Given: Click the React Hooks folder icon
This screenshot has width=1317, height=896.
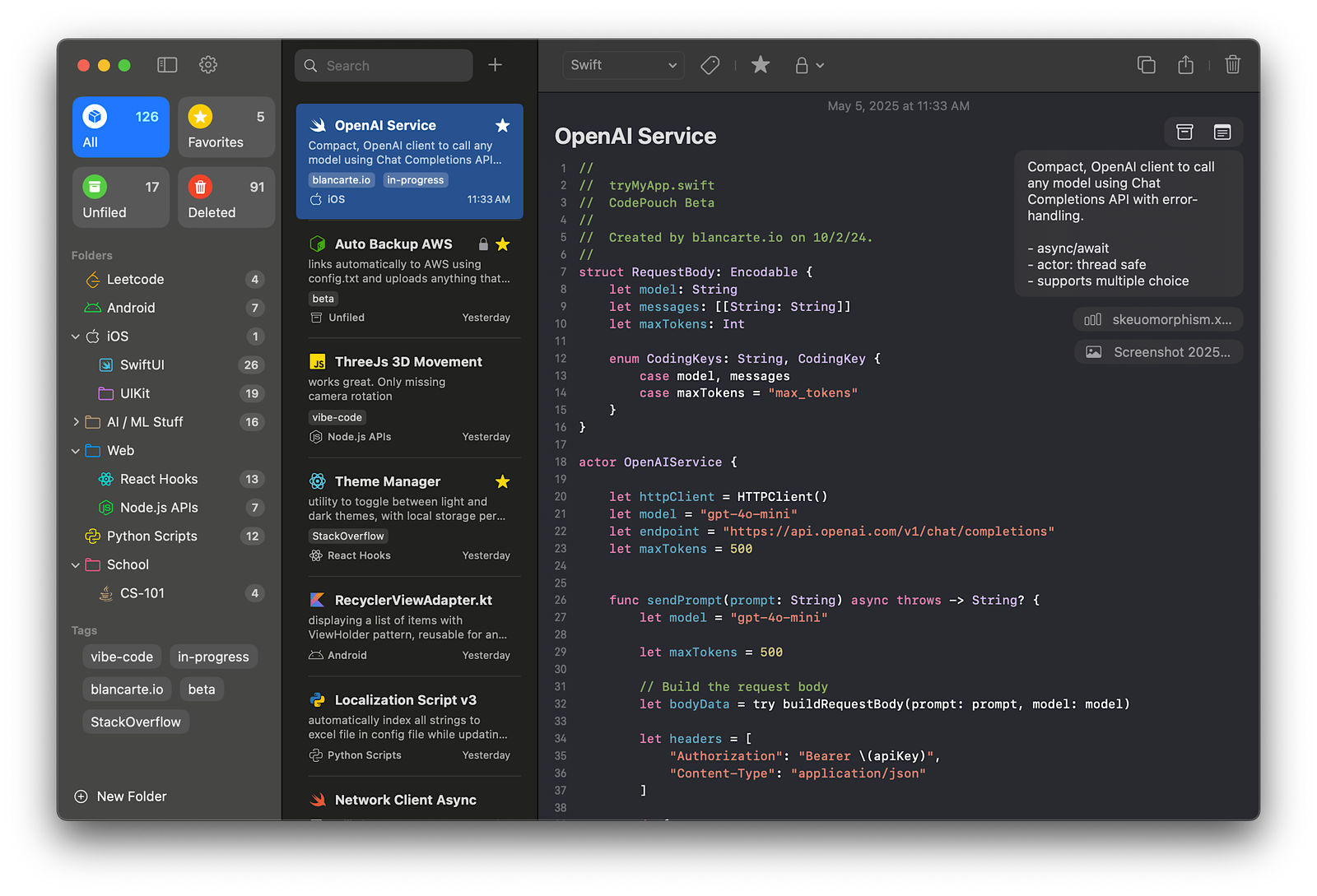Looking at the screenshot, I should [106, 479].
